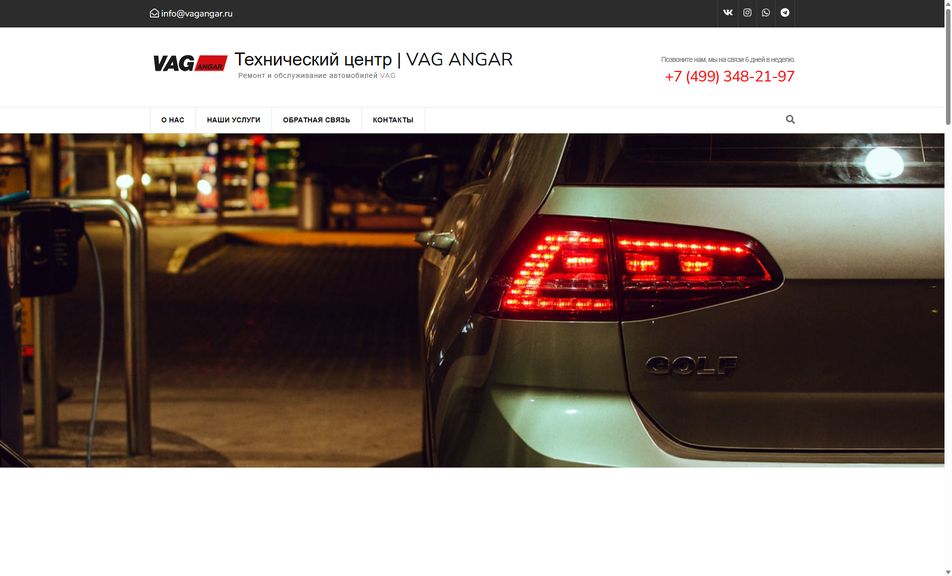
Task: Click the envelope icon beside the email address
Action: [x=154, y=13]
